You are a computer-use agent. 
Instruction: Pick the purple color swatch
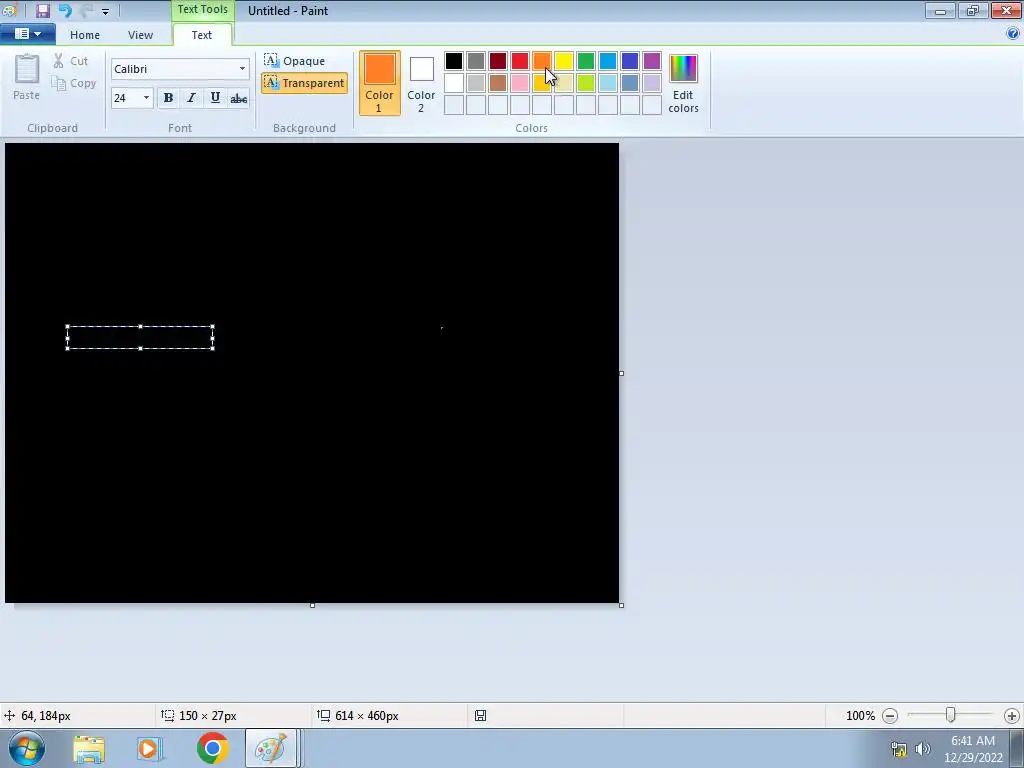click(x=652, y=61)
